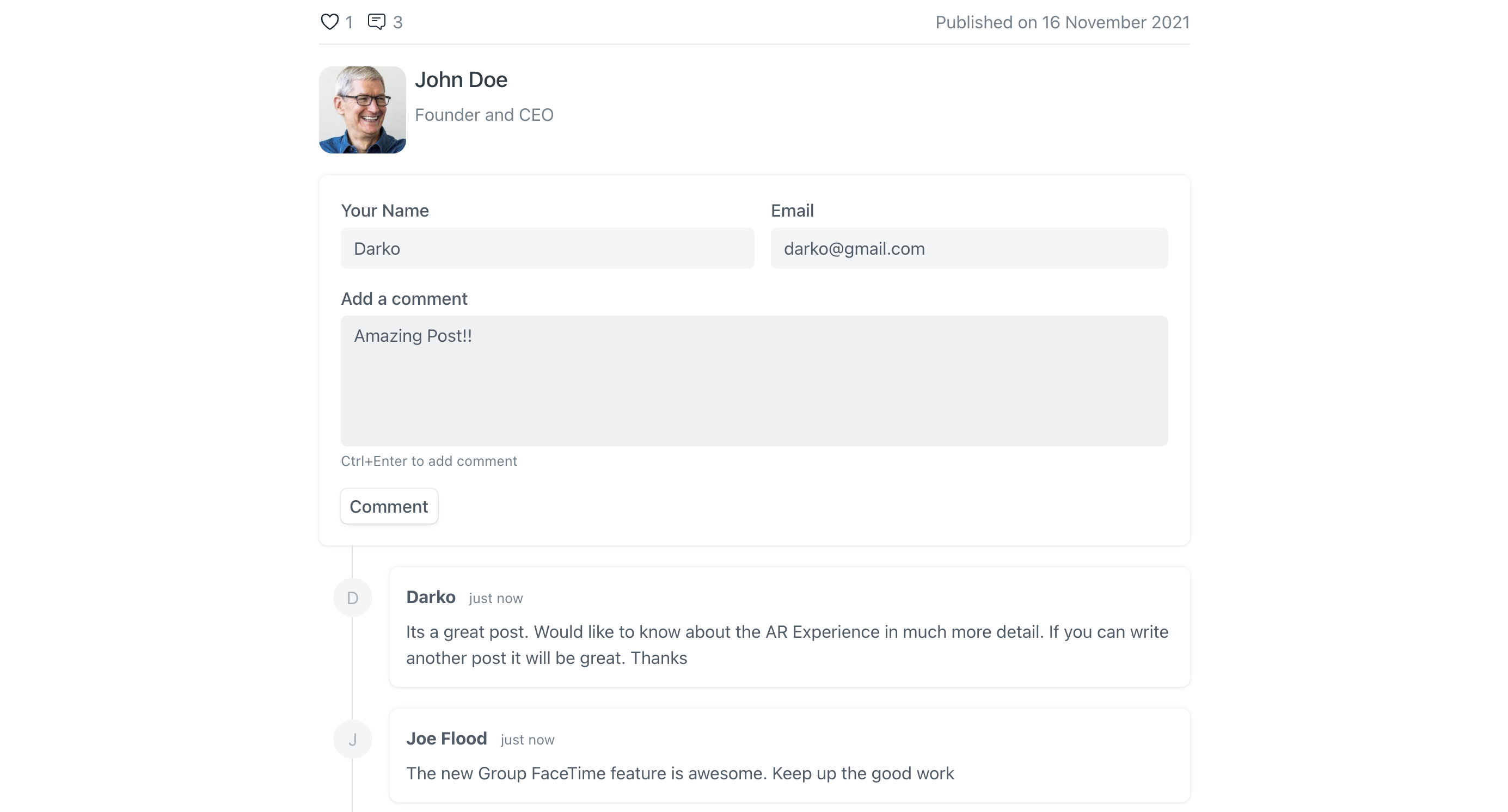
Task: Click the 'just now' timestamp on Darko's comment
Action: coord(496,598)
